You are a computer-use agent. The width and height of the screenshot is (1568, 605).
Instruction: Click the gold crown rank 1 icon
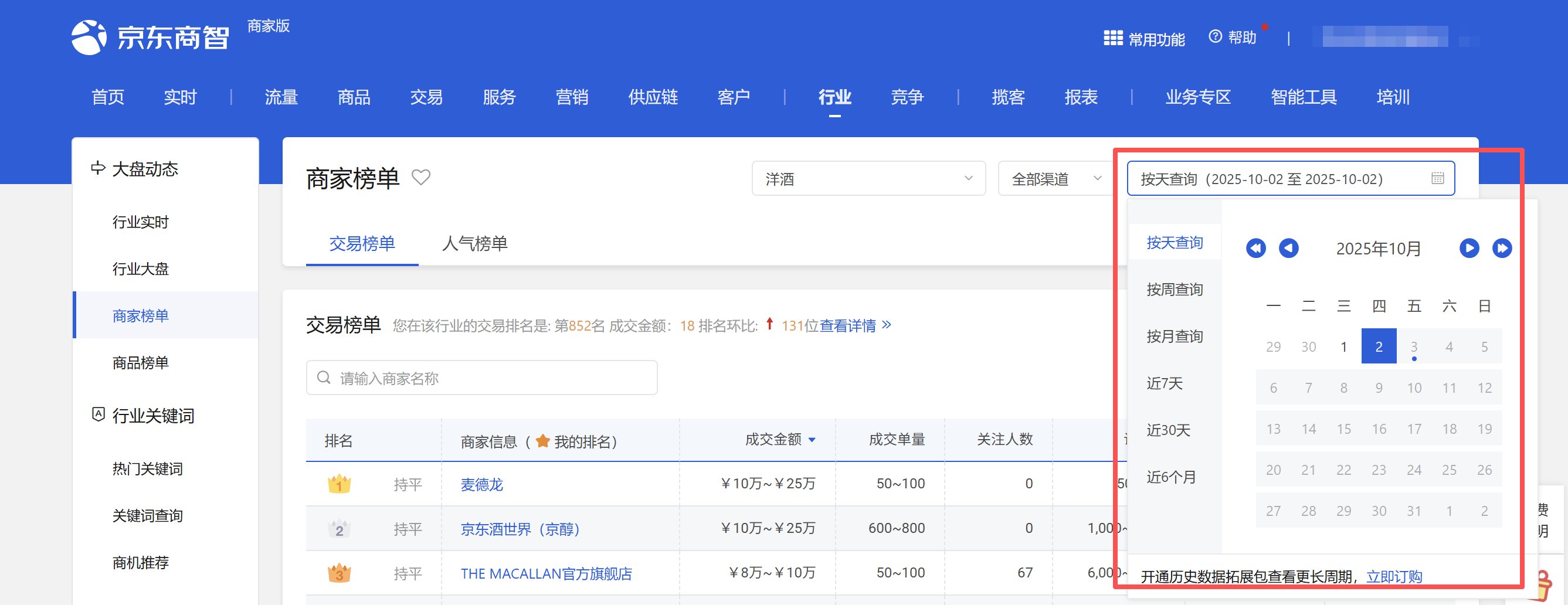click(x=339, y=484)
